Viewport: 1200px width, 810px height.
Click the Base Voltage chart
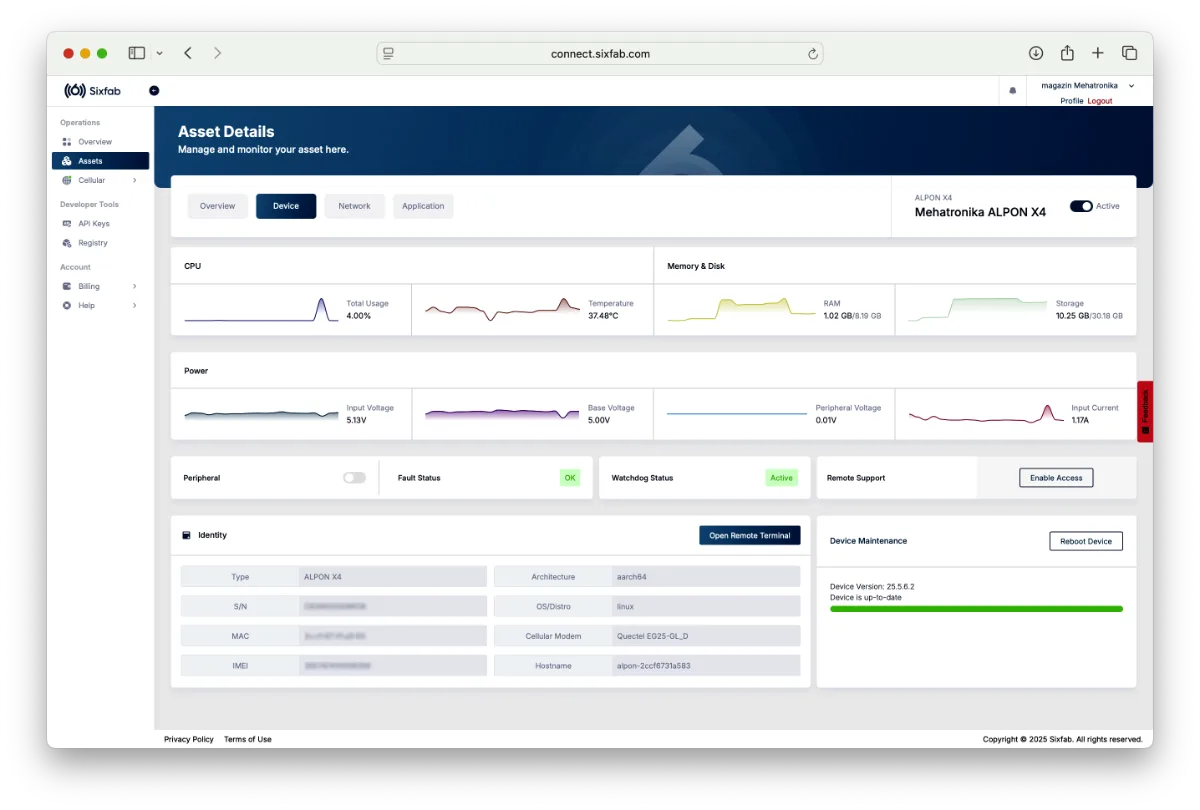click(x=503, y=413)
